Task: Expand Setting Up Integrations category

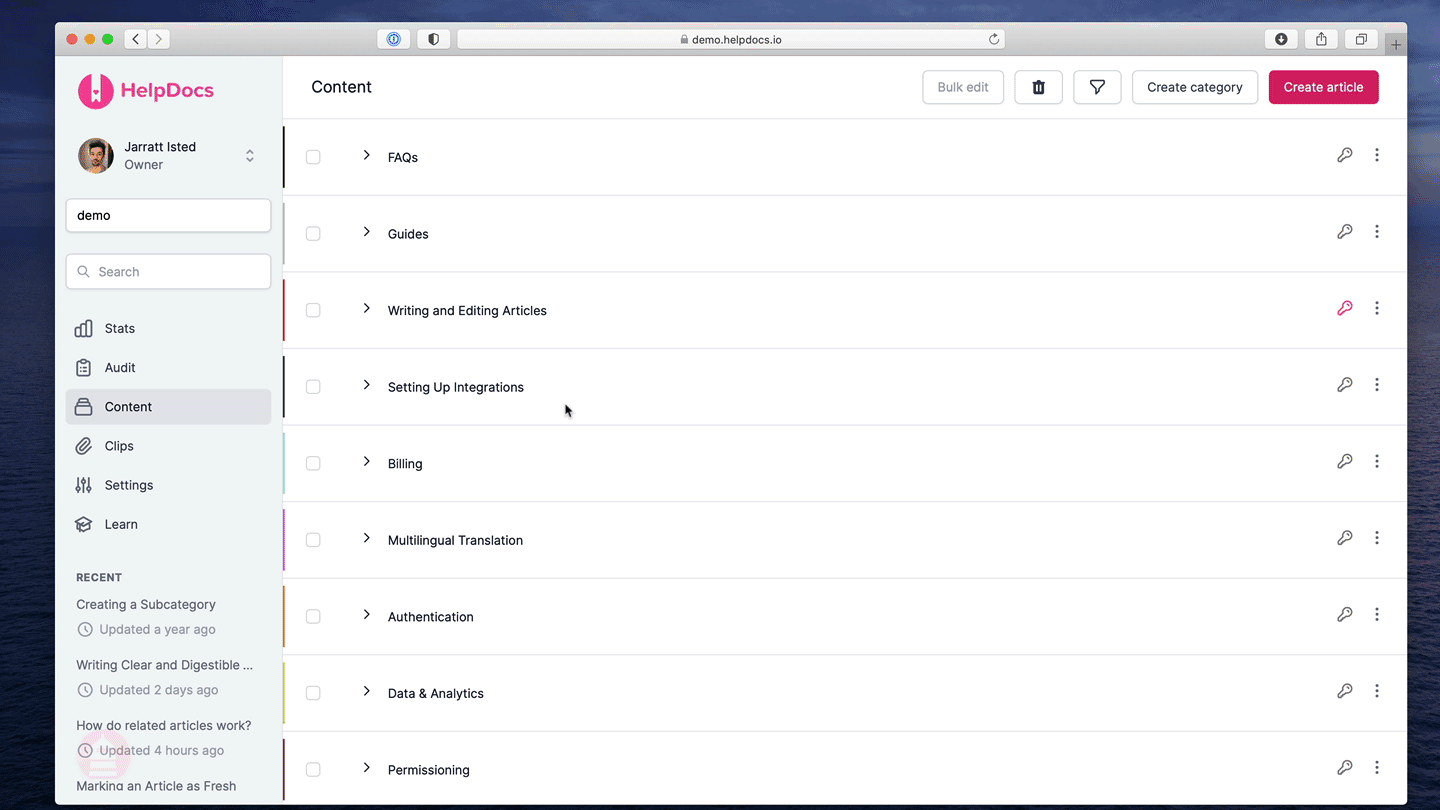Action: pyautogui.click(x=366, y=385)
